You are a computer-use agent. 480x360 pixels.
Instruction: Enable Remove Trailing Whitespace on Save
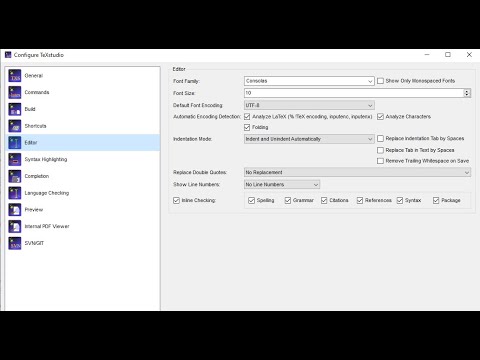[x=380, y=161]
